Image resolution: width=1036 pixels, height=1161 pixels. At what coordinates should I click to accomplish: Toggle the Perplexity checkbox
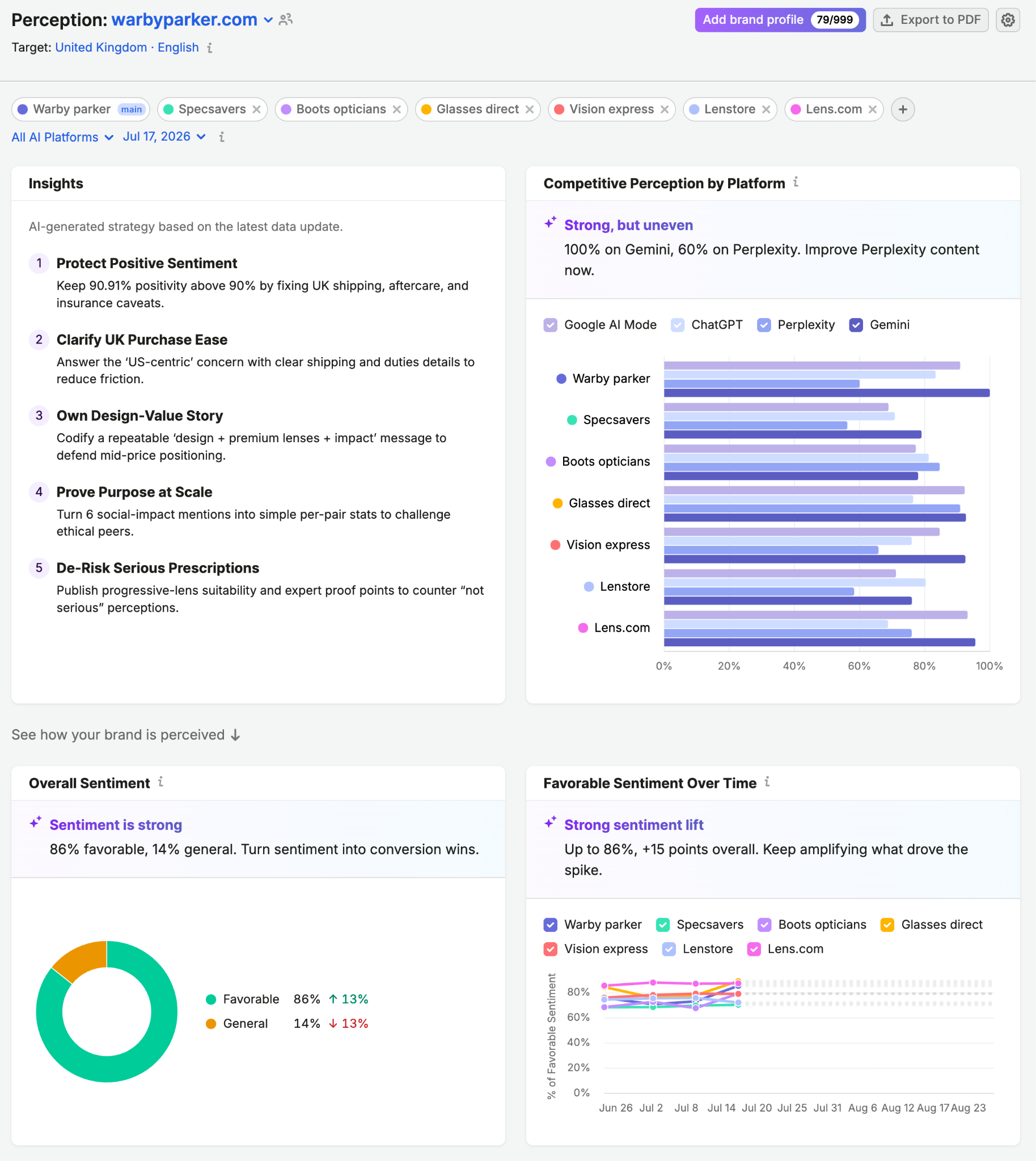click(764, 325)
